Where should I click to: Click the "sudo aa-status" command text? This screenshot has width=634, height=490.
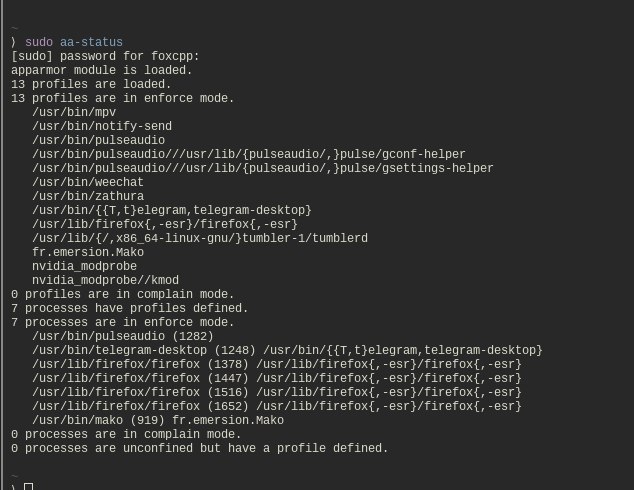(74, 42)
